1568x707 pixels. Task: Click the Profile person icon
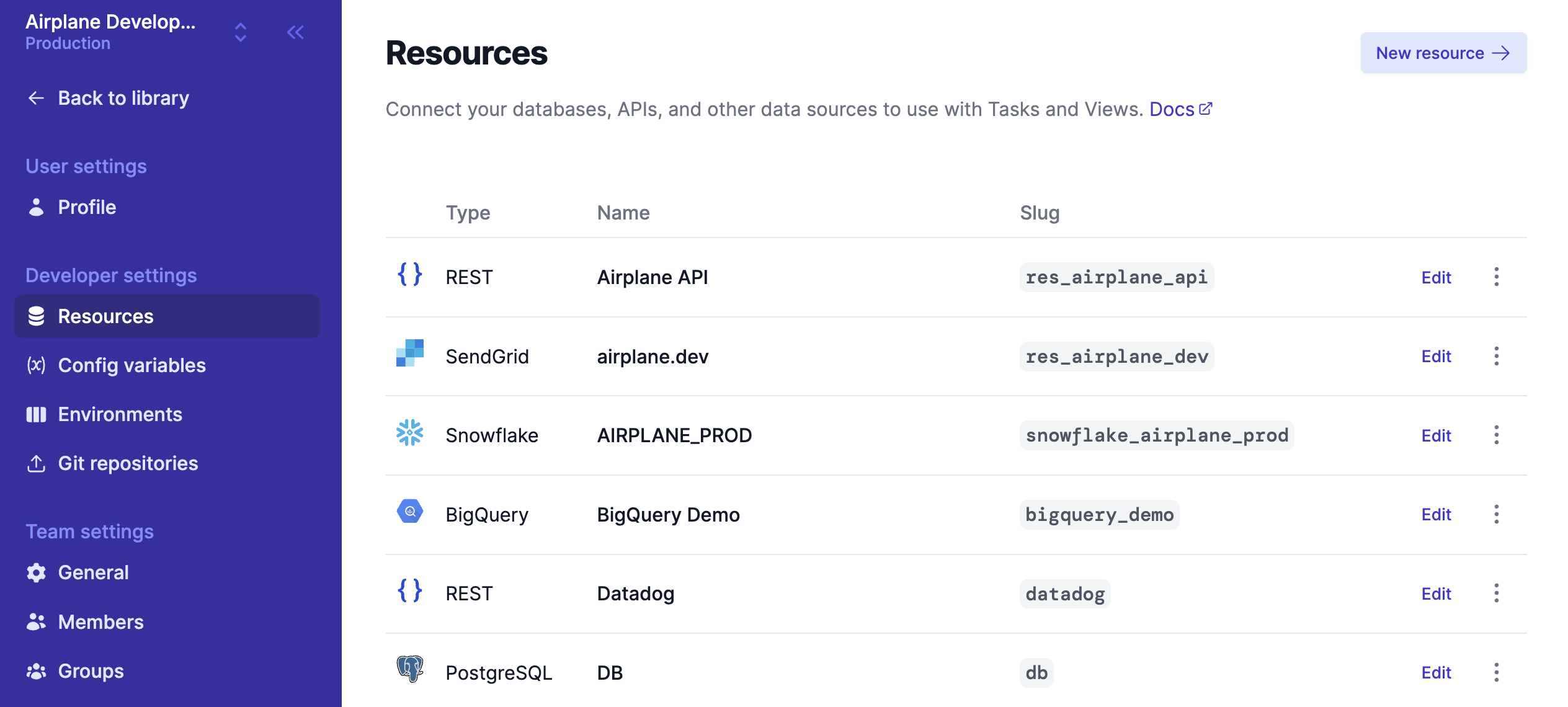36,207
